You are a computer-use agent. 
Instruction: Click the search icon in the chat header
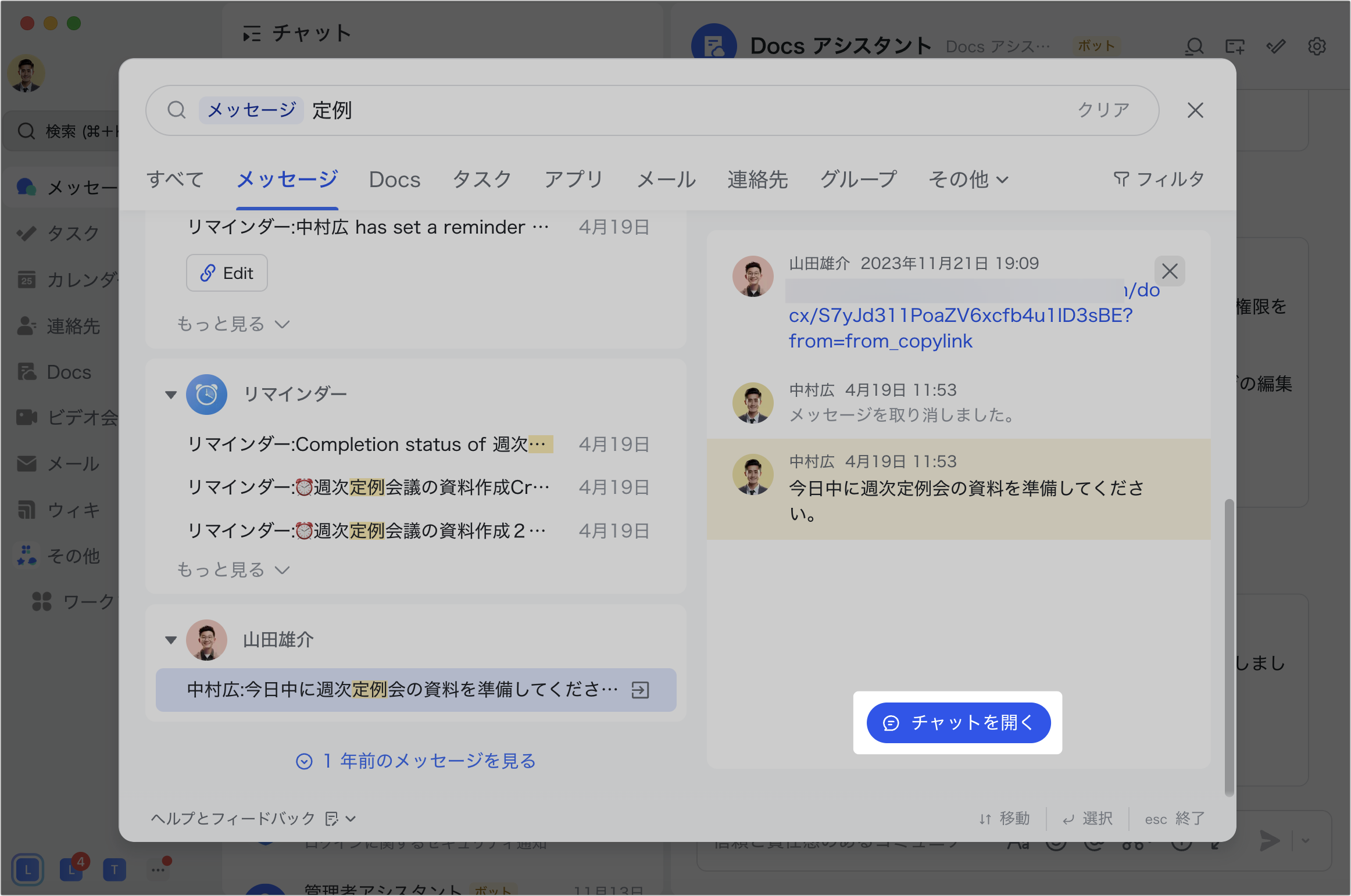click(x=1193, y=46)
